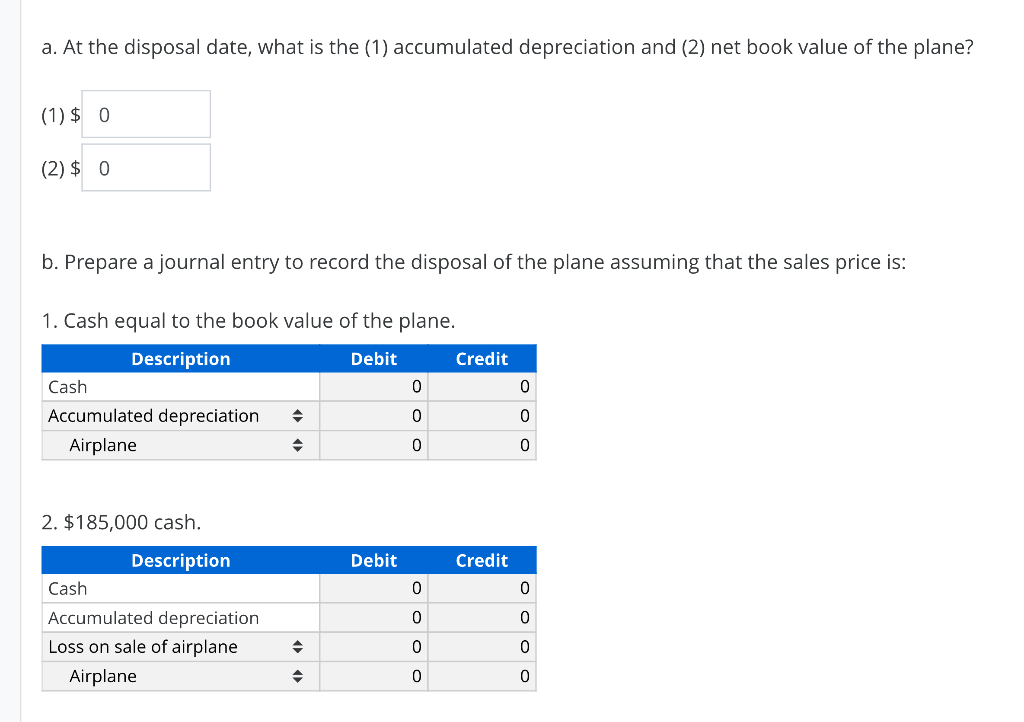The width and height of the screenshot is (1024, 722).
Task: Select Accumulated depreciation debit cell in second table
Action: click(373, 617)
